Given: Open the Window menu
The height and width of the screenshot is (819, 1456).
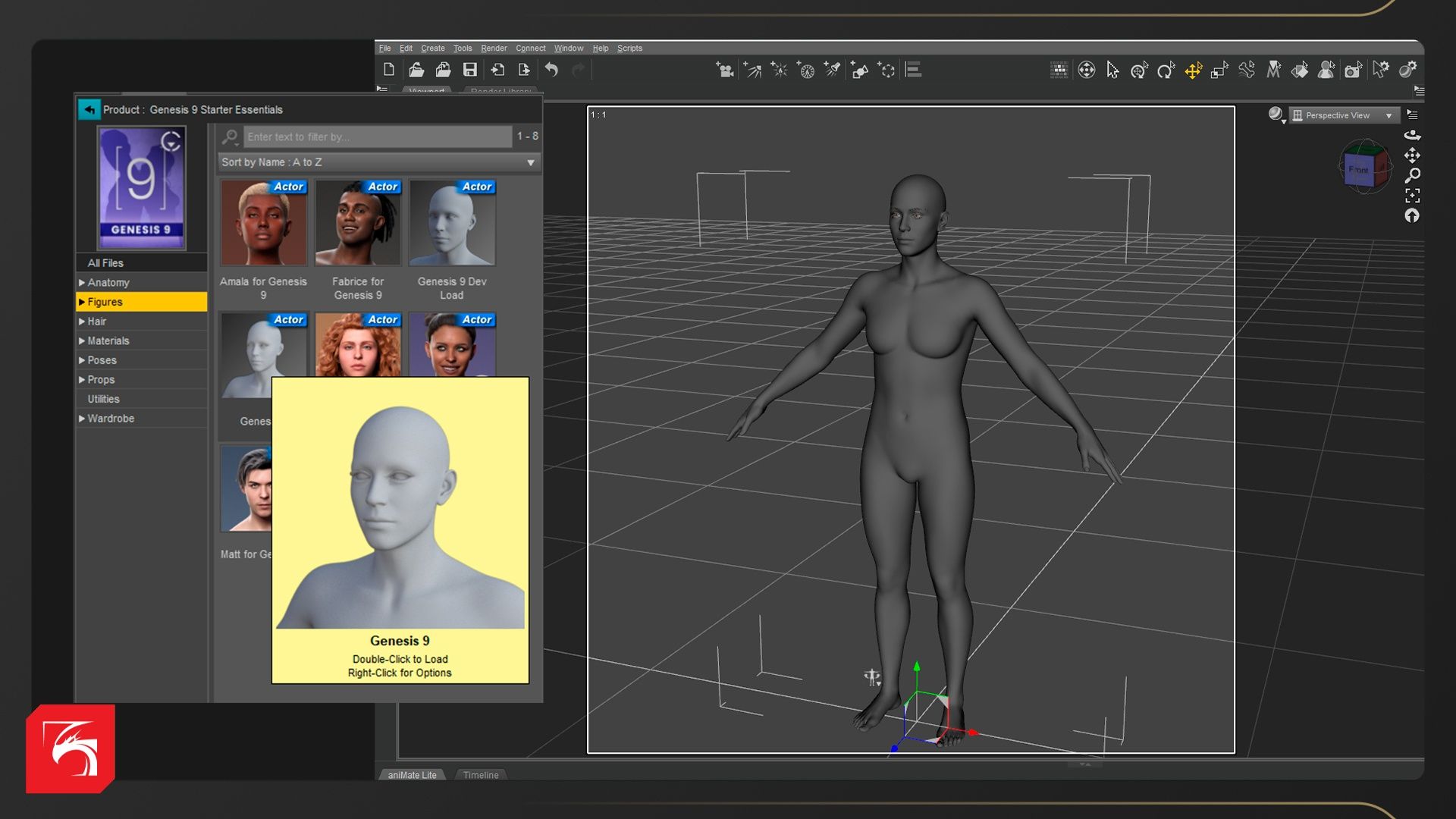Looking at the screenshot, I should coord(568,49).
